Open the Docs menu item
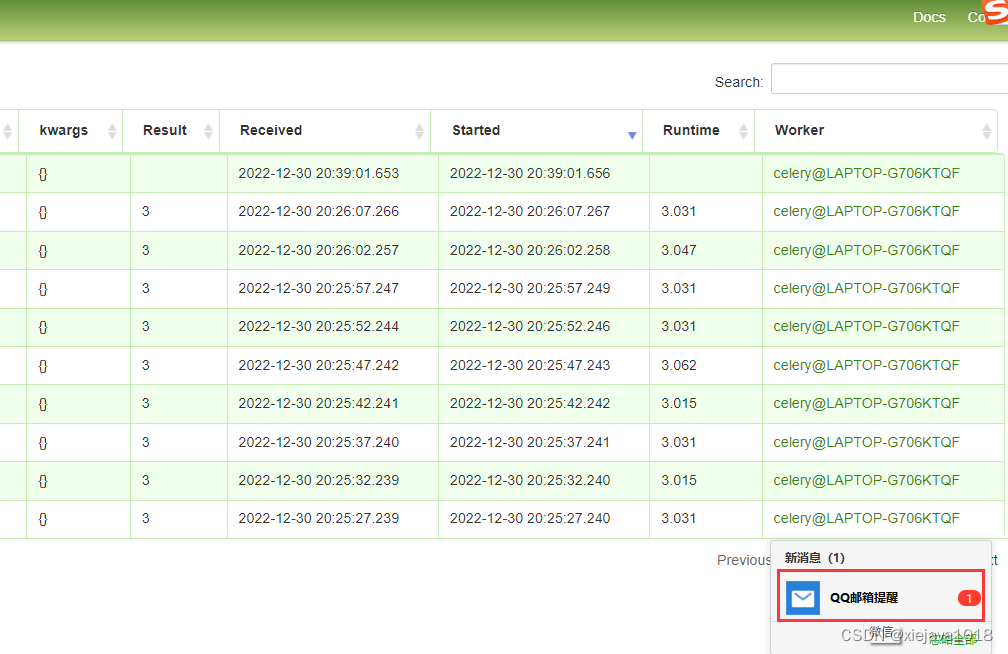Screen dimensions: 1008x654 pyautogui.click(x=929, y=17)
